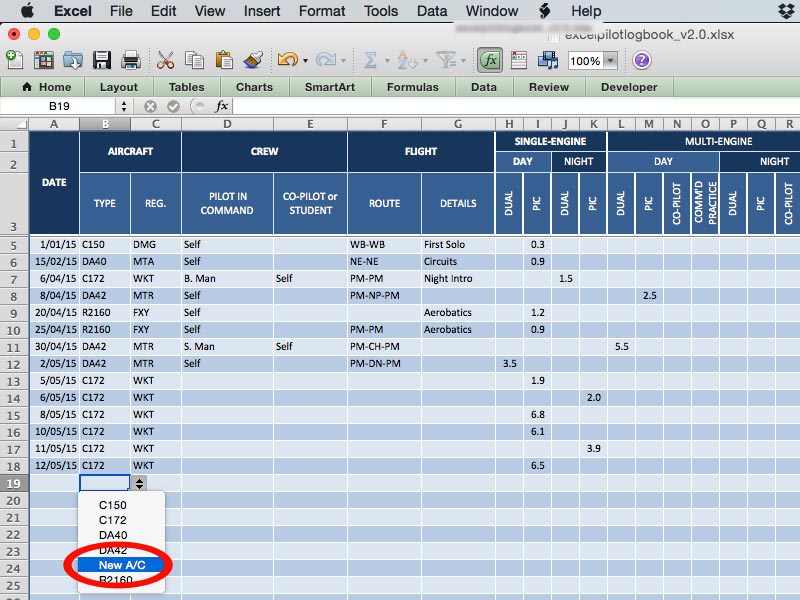Expand the Undo history dropdown arrow

click(303, 62)
